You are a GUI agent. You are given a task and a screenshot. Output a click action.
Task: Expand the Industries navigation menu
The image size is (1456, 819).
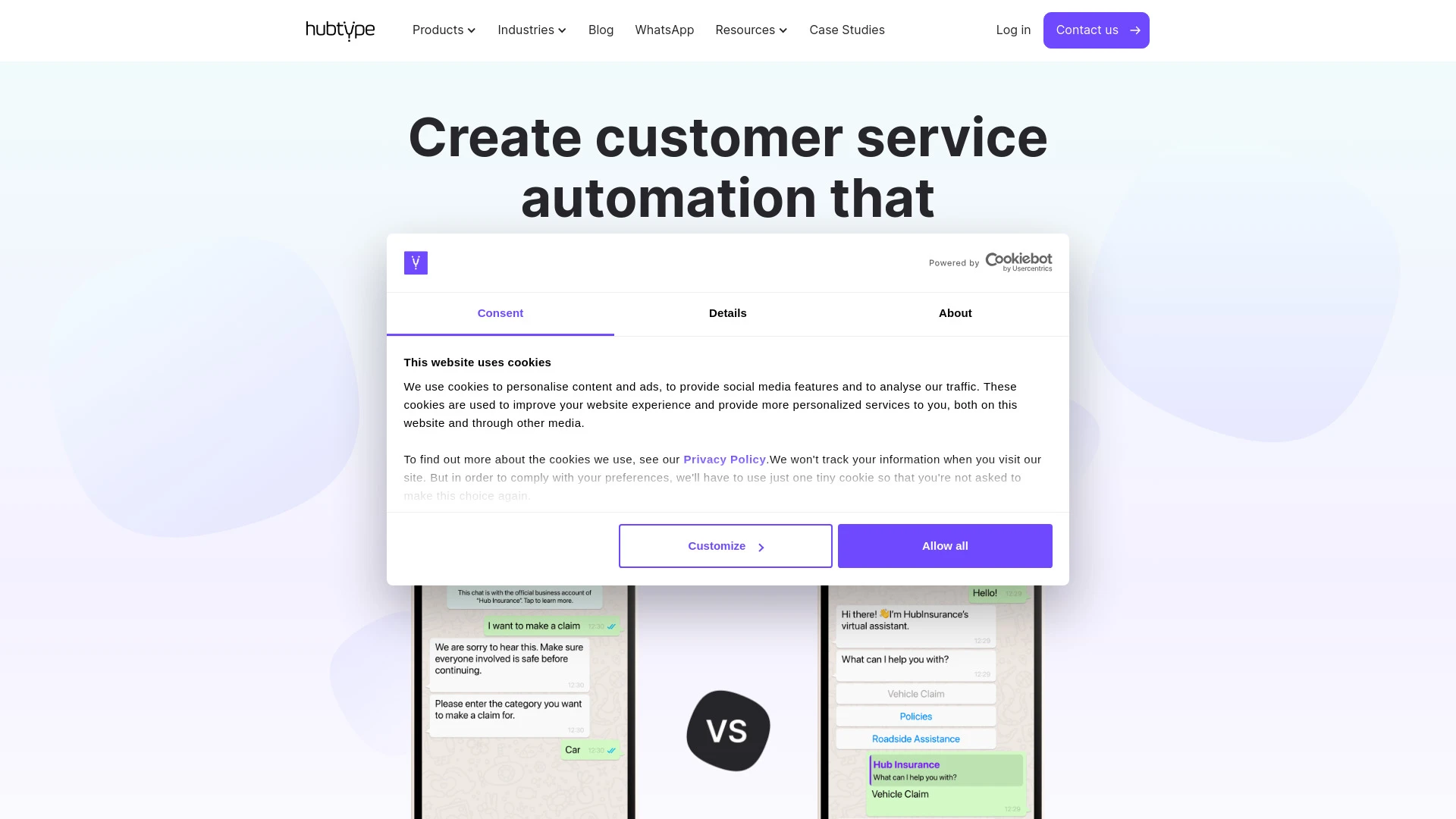[x=532, y=30]
